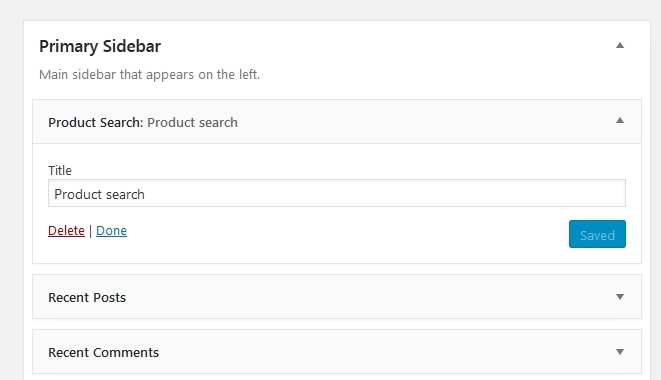Click the bold 'Product Search:' widget name
The width and height of the screenshot is (661, 380).
(96, 122)
